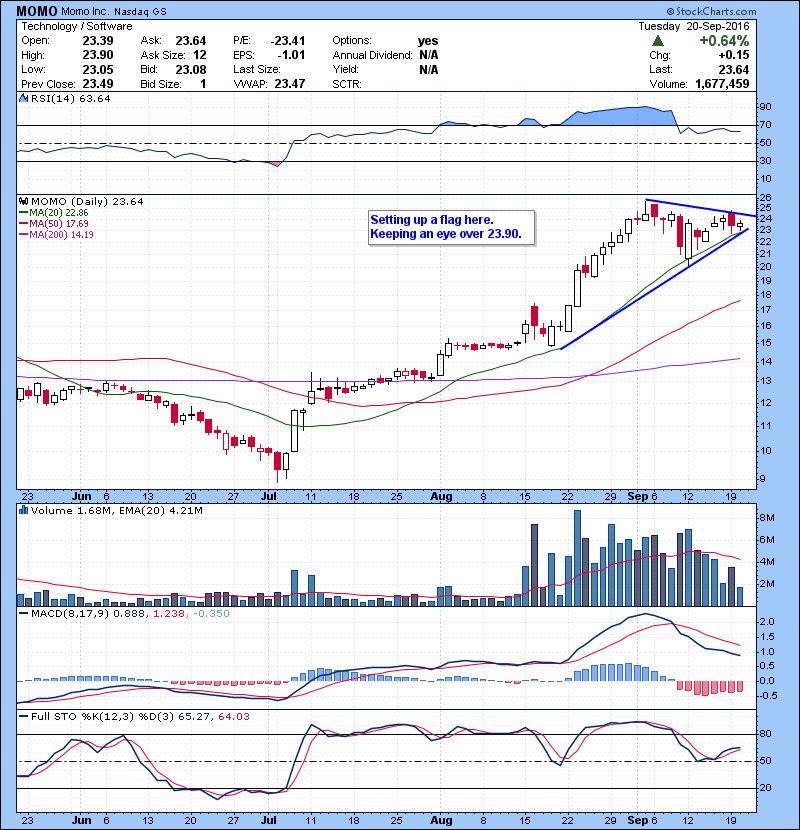Click the Momo Inc. company name
The height and width of the screenshot is (830, 800).
point(85,11)
